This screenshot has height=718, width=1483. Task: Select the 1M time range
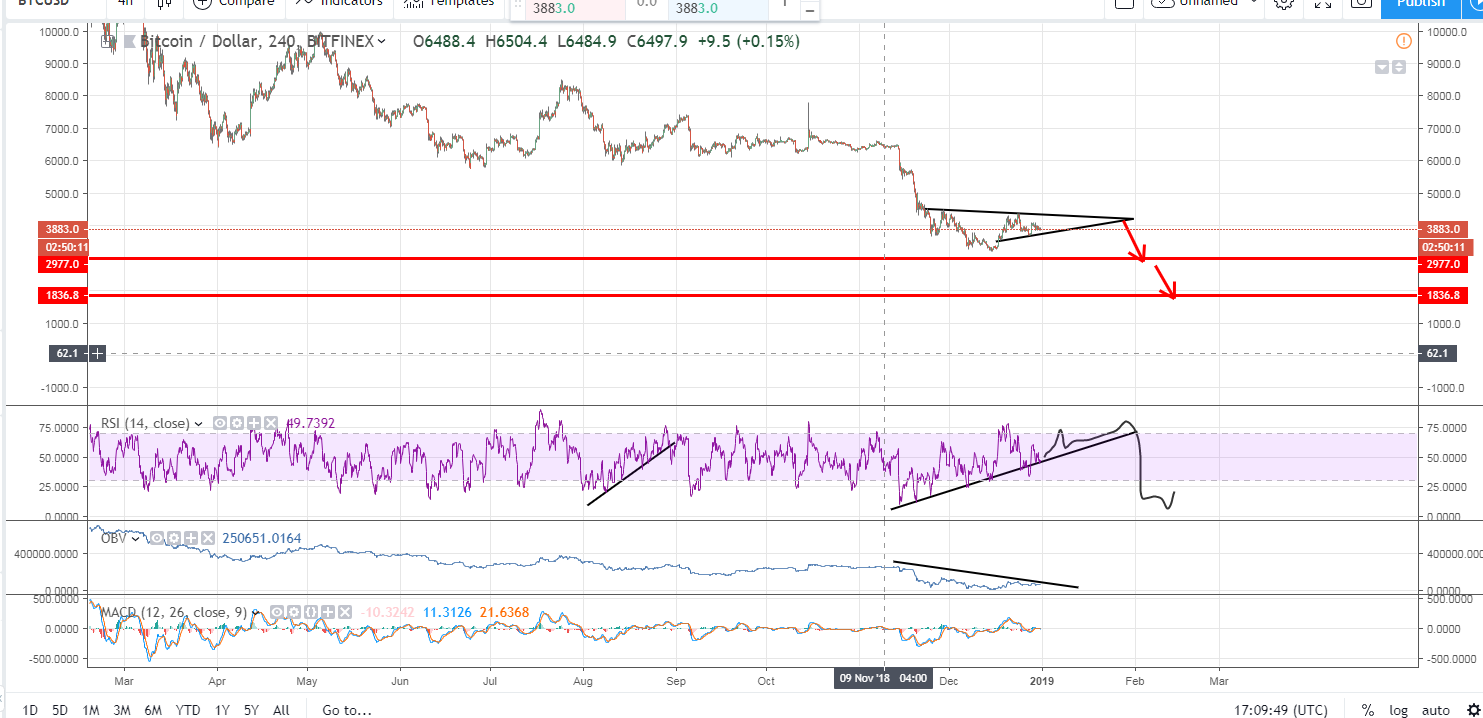[90, 710]
